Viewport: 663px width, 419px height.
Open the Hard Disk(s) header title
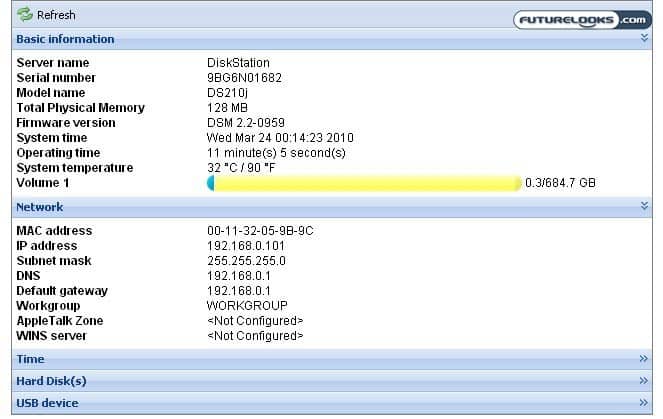click(x=51, y=381)
